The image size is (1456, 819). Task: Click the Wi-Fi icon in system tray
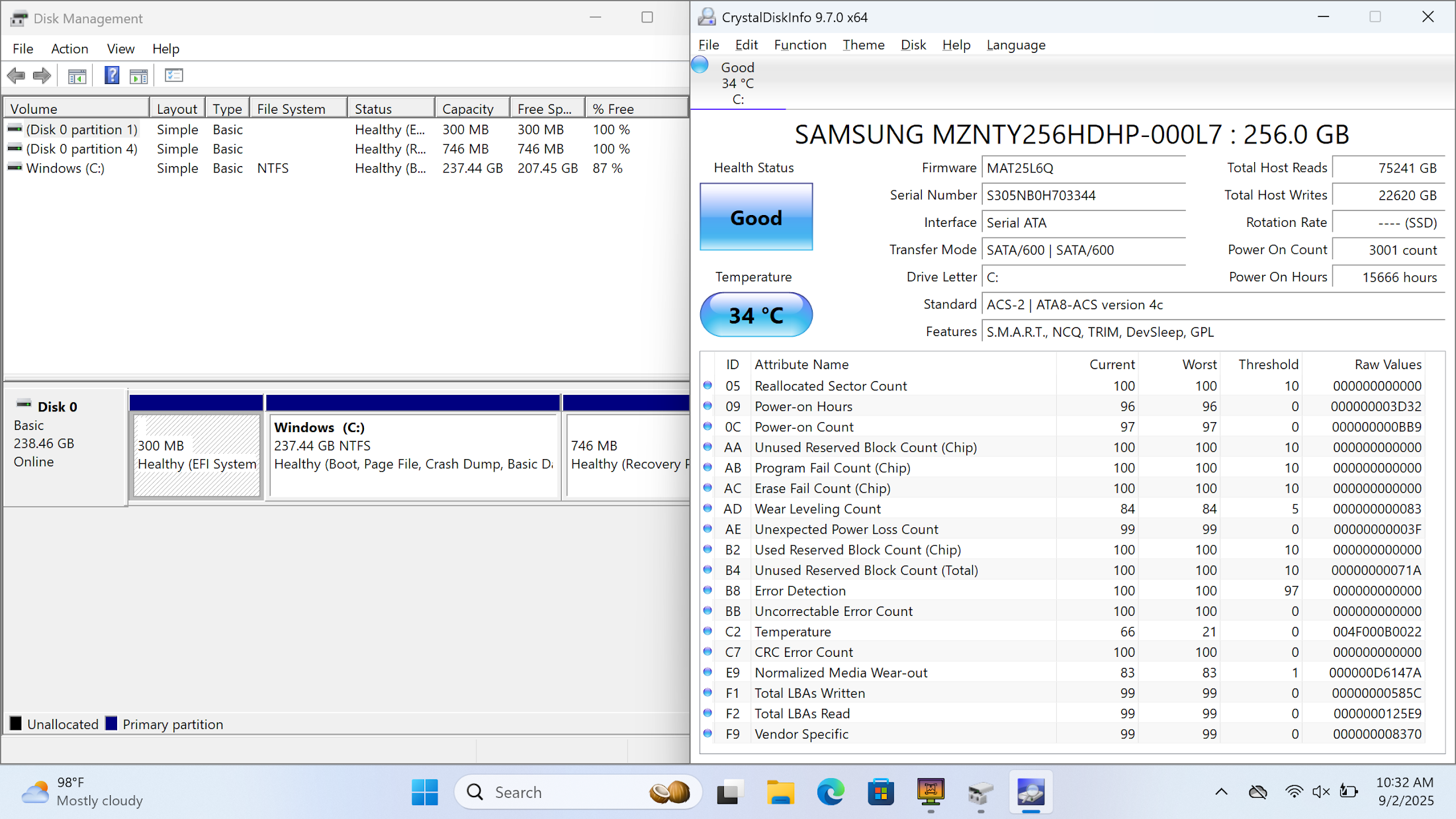1294,791
